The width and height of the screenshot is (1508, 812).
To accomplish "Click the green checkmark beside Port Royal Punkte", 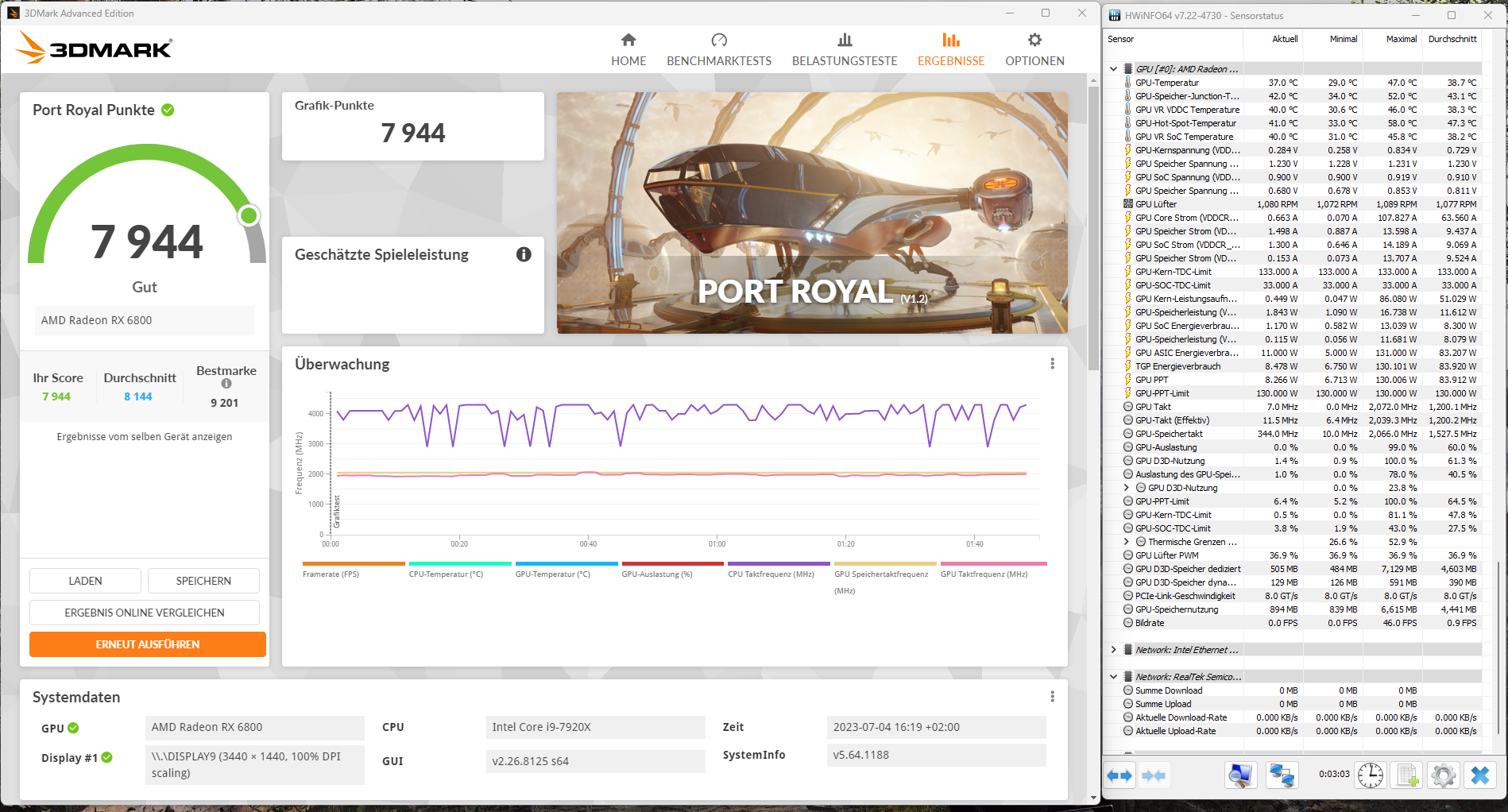I will [168, 110].
